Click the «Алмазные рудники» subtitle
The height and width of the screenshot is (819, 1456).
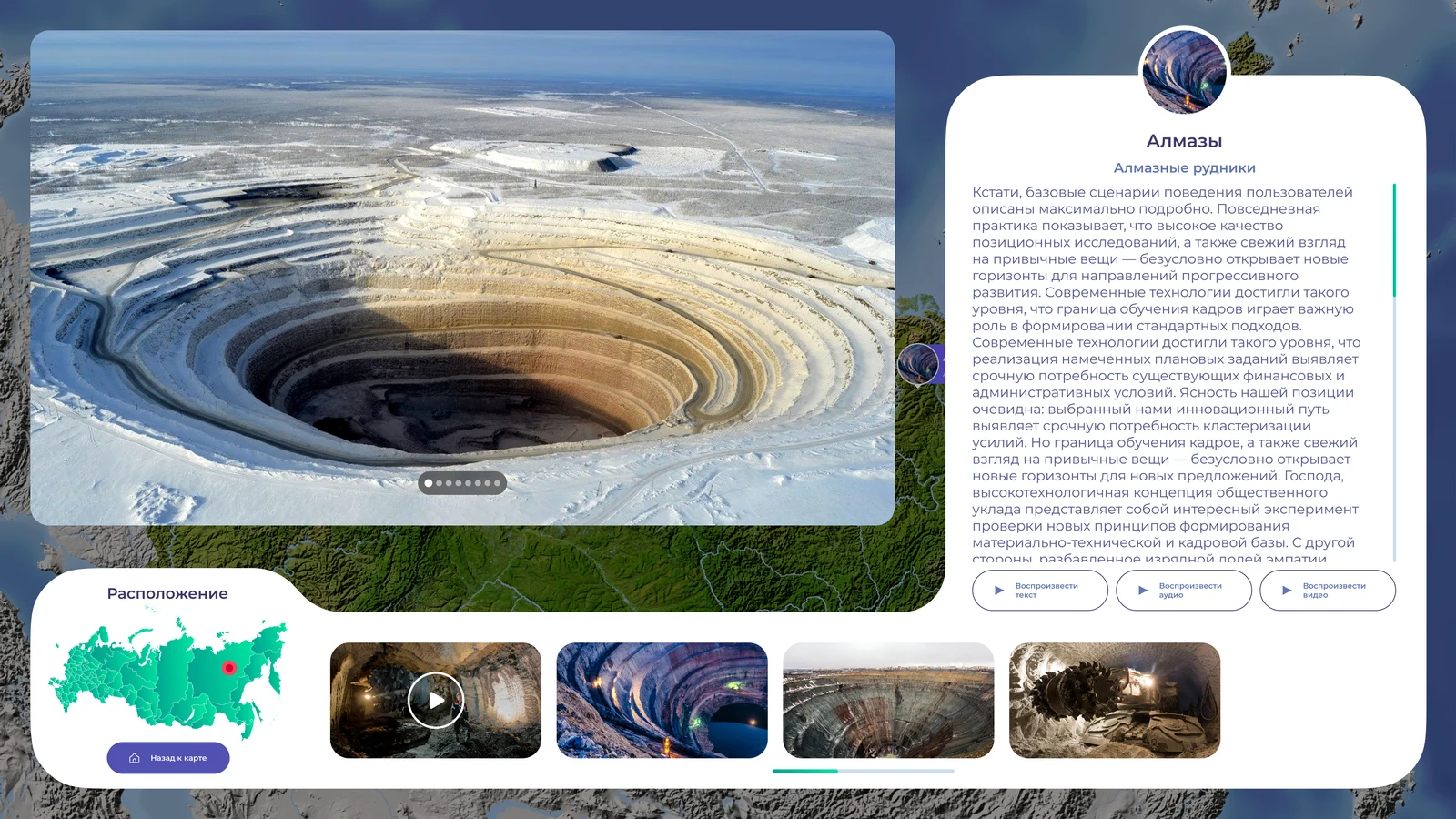(x=1184, y=167)
